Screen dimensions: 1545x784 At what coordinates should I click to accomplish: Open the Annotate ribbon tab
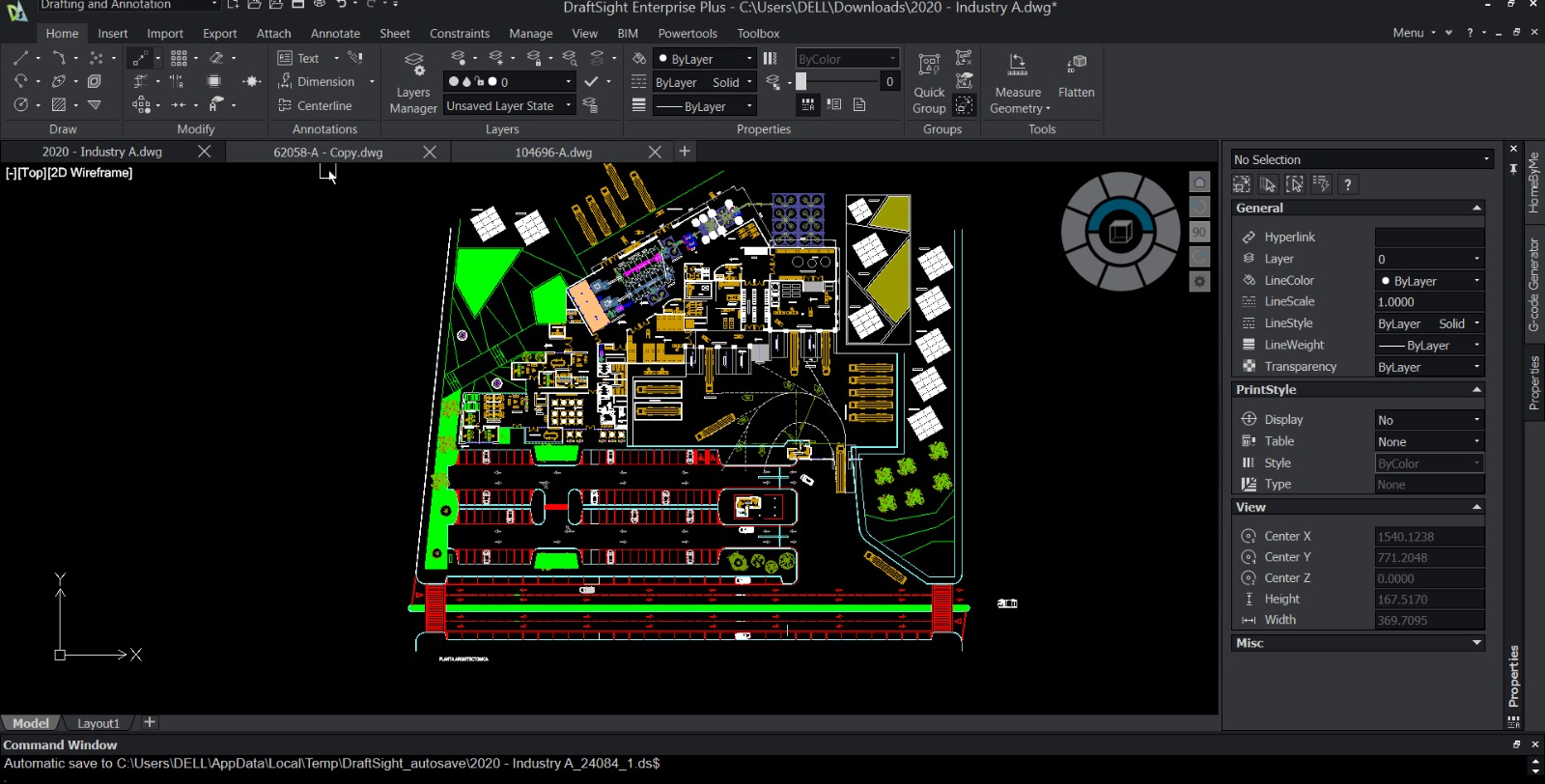[x=335, y=34]
